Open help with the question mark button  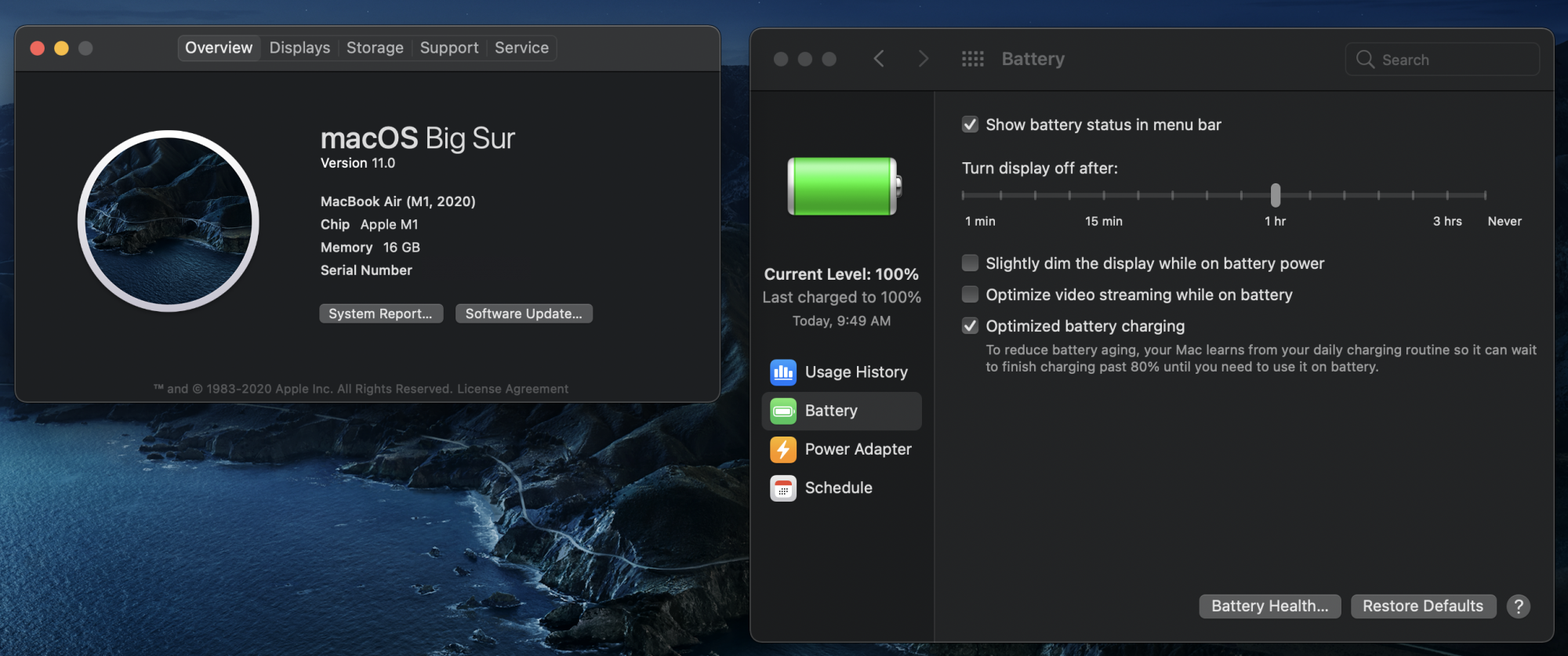click(x=1518, y=606)
